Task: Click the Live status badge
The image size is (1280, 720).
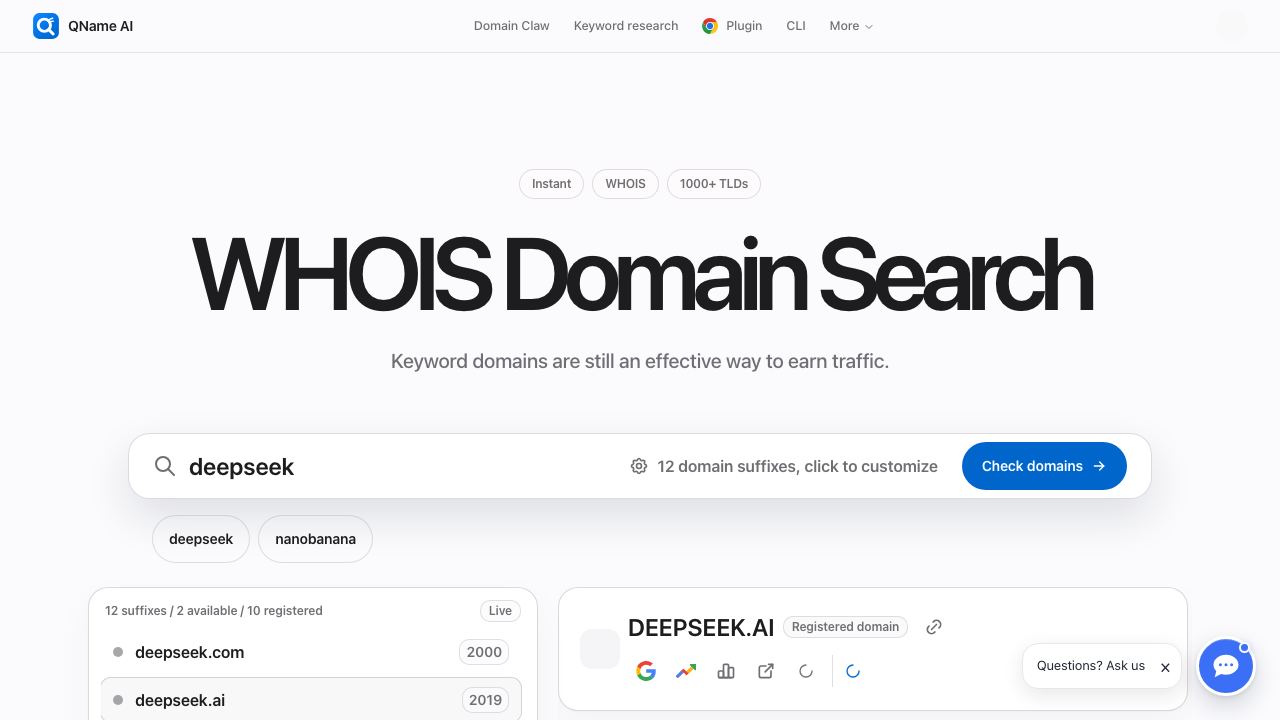Action: 500,611
